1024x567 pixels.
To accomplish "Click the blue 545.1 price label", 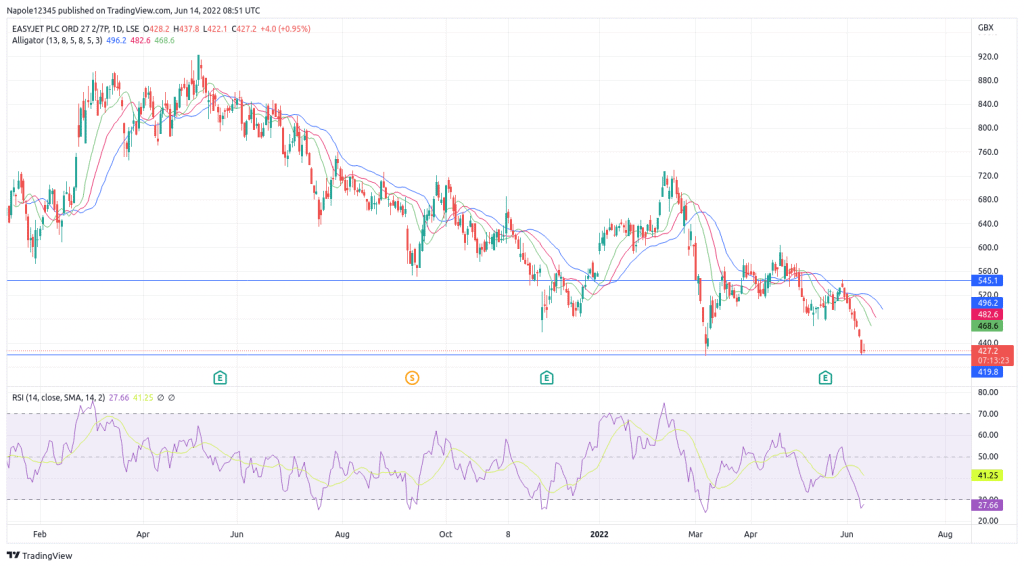I will coord(987,281).
